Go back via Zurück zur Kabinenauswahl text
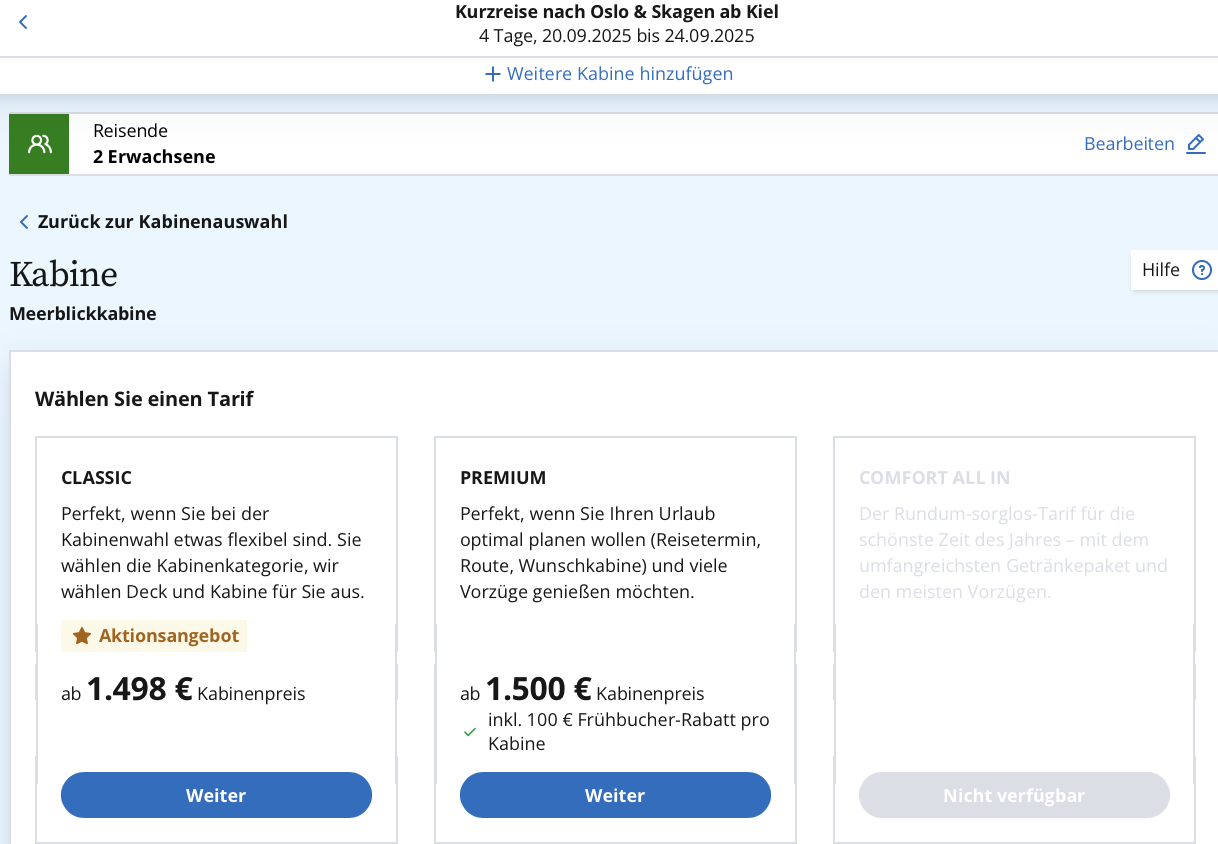1218x844 pixels. pyautogui.click(x=162, y=222)
